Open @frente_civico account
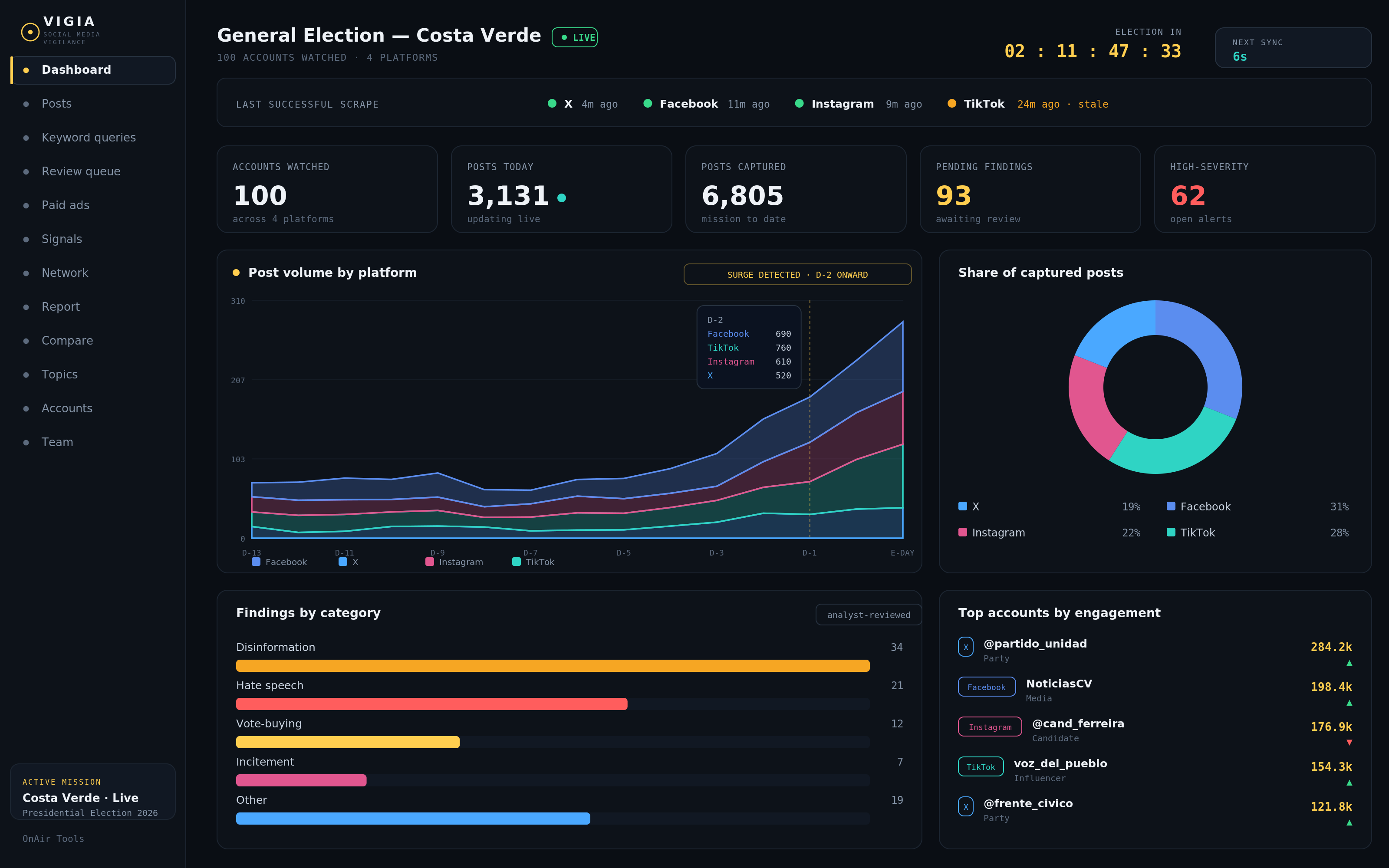 [x=1028, y=803]
